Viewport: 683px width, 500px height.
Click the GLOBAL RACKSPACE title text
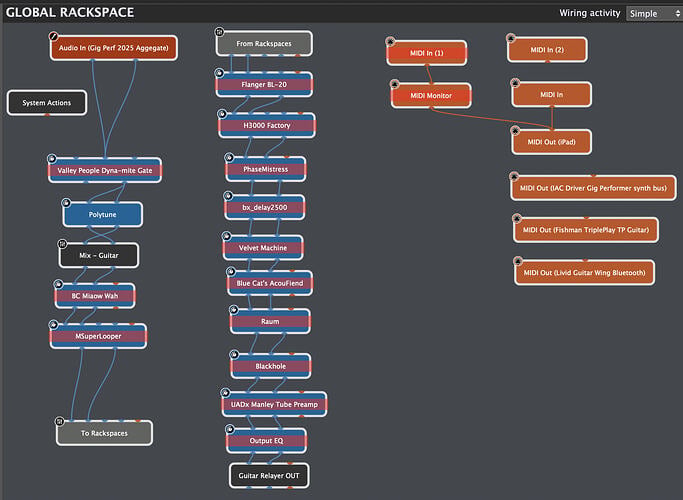click(70, 12)
